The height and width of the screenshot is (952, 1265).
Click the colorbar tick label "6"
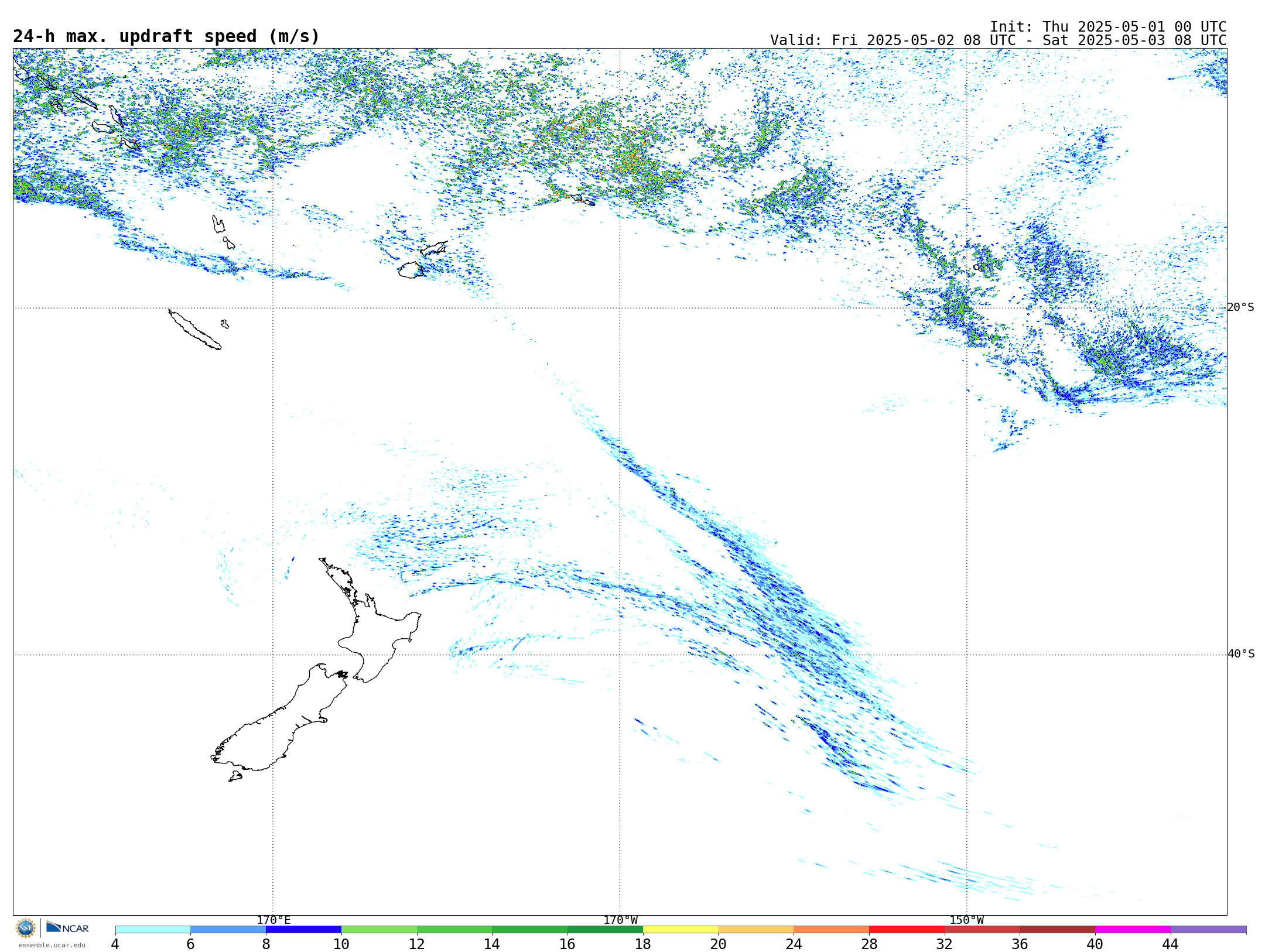pos(190,944)
